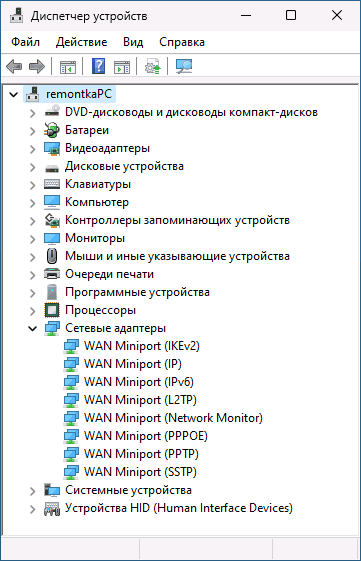Click the Forward arrow toolbar icon
This screenshot has height=561, width=361.
click(37, 67)
